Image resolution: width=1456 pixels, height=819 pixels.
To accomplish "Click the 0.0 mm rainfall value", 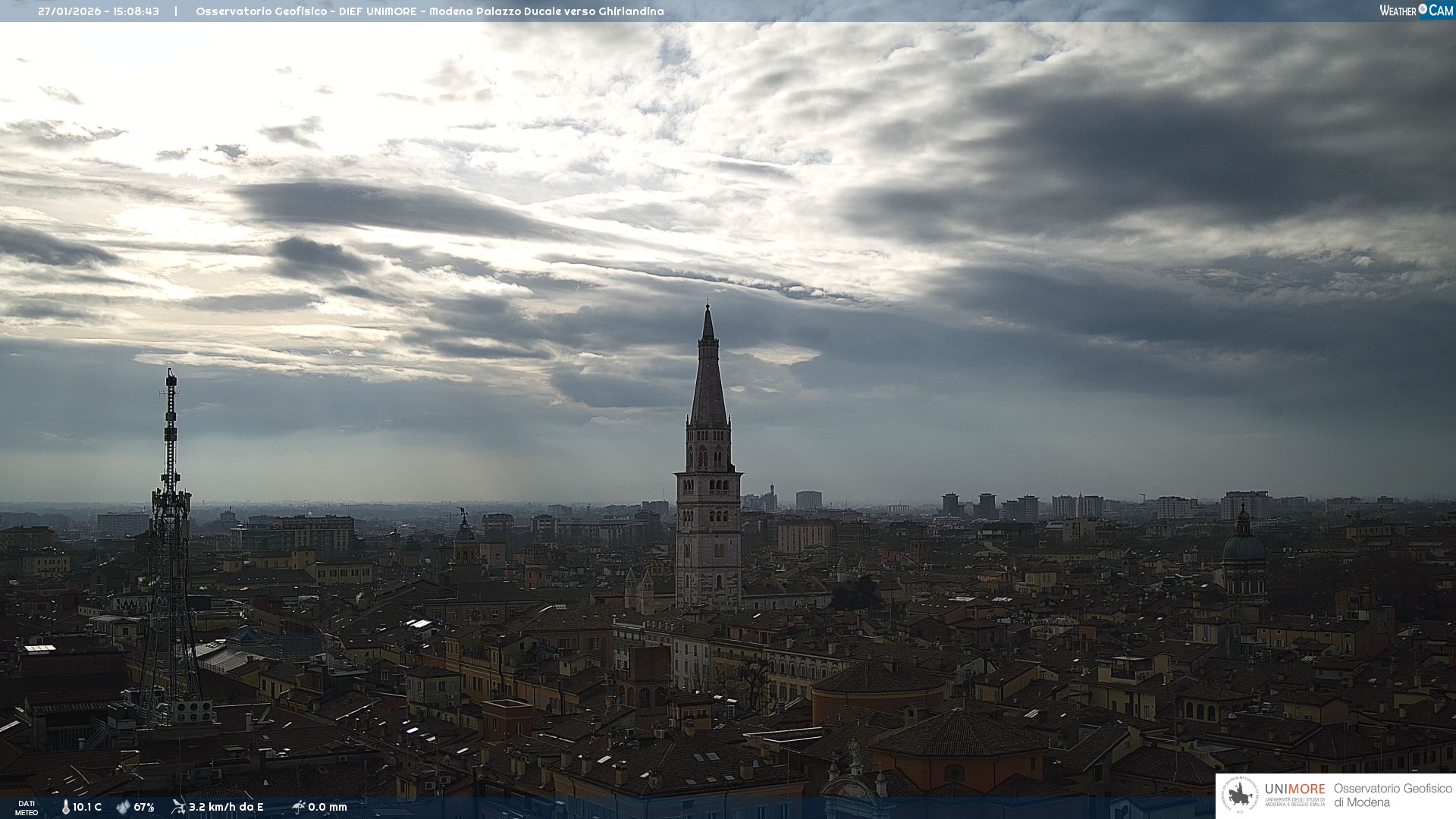I will [328, 807].
